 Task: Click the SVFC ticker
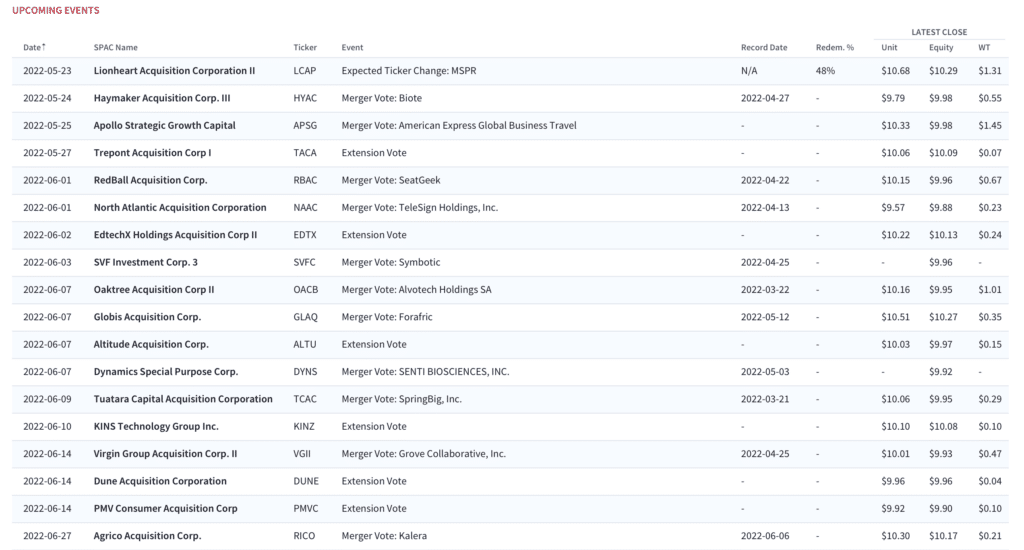304,262
